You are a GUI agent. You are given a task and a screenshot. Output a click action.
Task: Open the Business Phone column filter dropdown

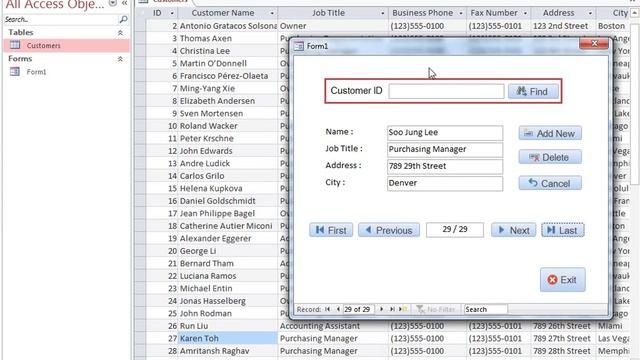[x=461, y=13]
